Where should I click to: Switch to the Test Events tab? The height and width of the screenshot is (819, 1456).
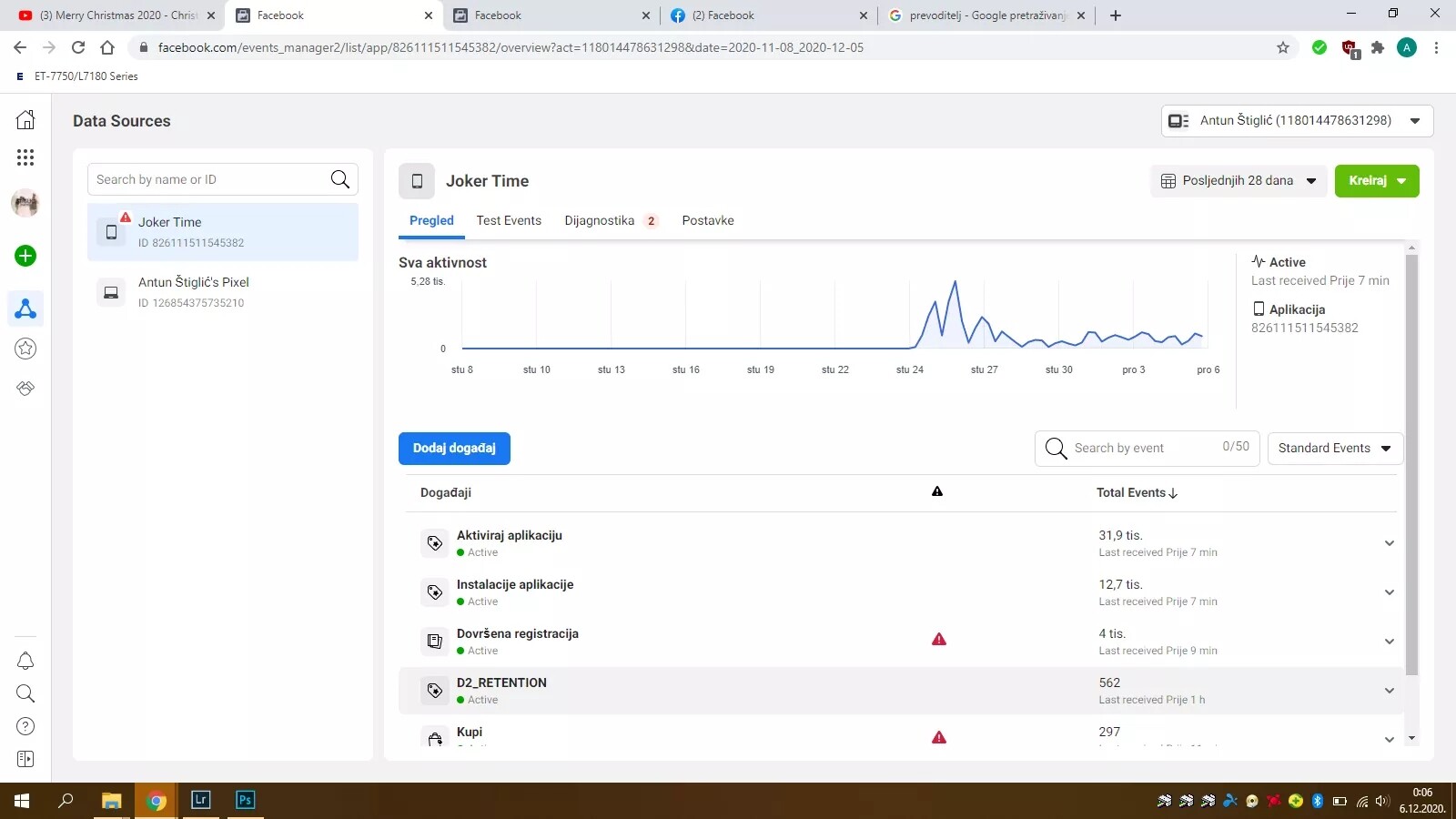pyautogui.click(x=509, y=220)
